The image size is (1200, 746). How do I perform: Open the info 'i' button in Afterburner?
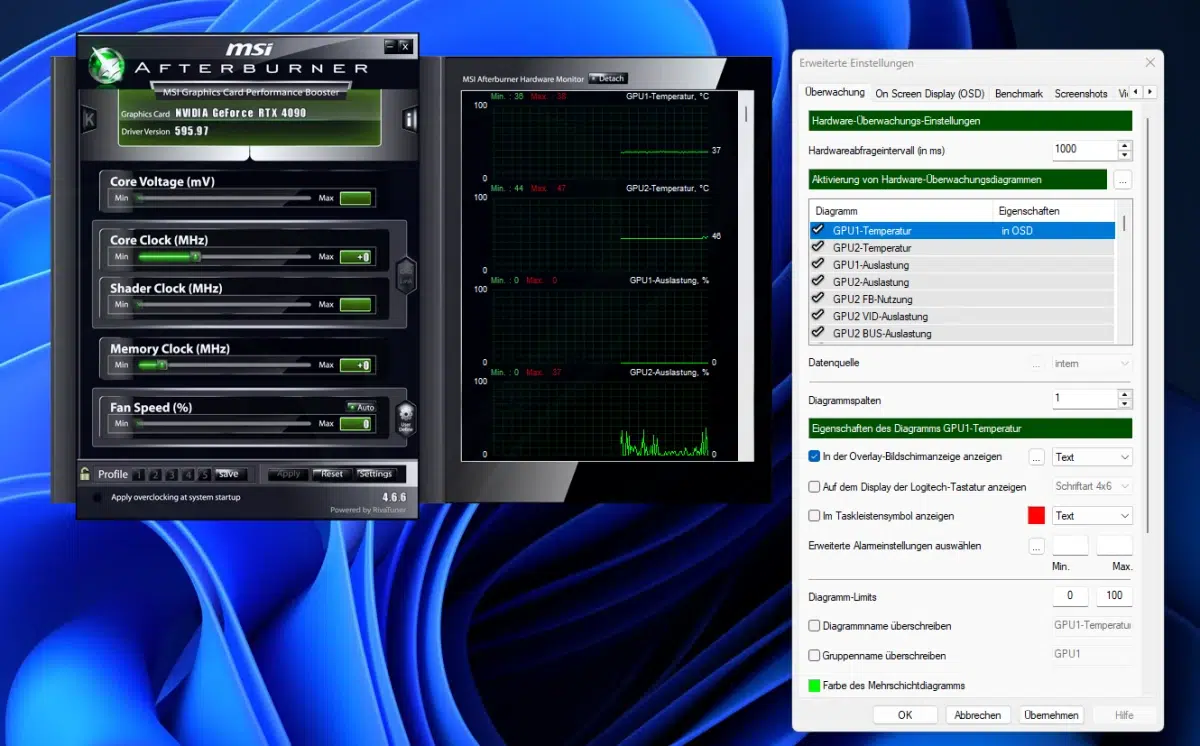coord(410,120)
